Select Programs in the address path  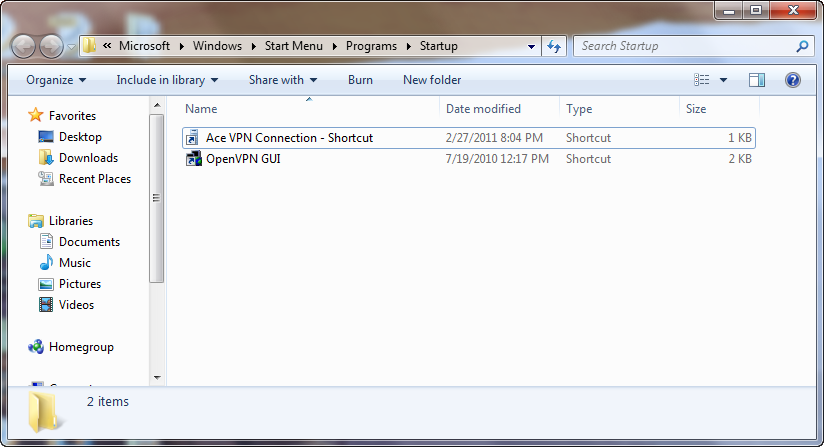[371, 46]
